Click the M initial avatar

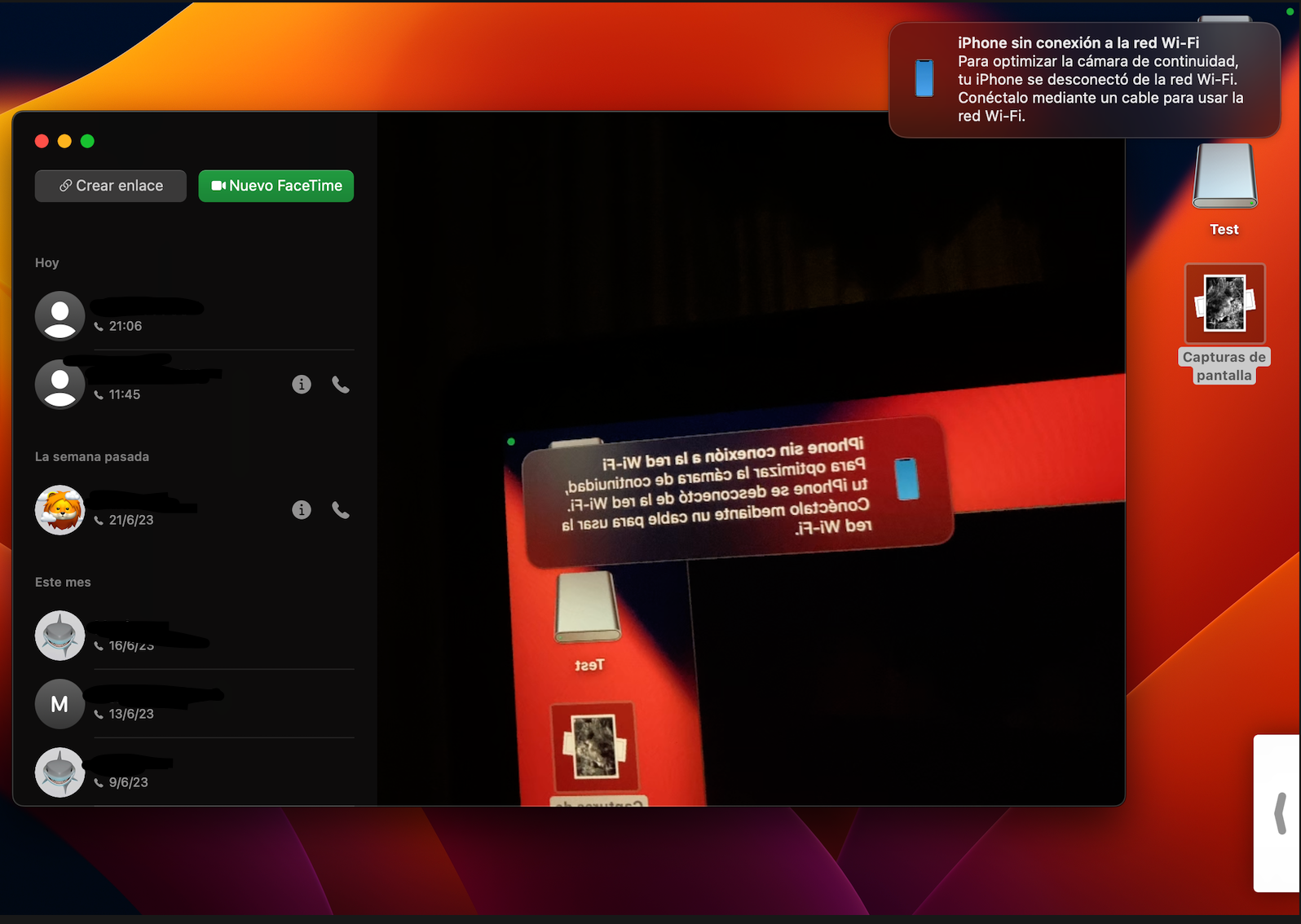click(x=60, y=704)
